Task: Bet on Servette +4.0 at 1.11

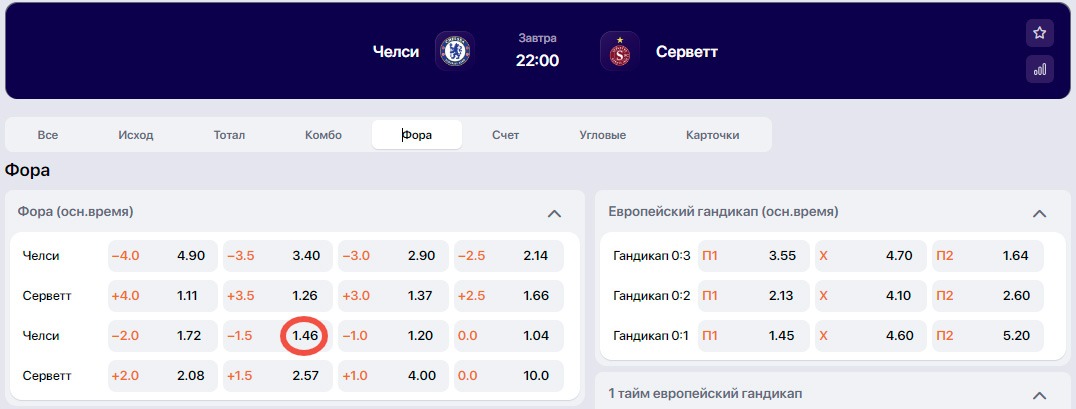Action: point(163,296)
